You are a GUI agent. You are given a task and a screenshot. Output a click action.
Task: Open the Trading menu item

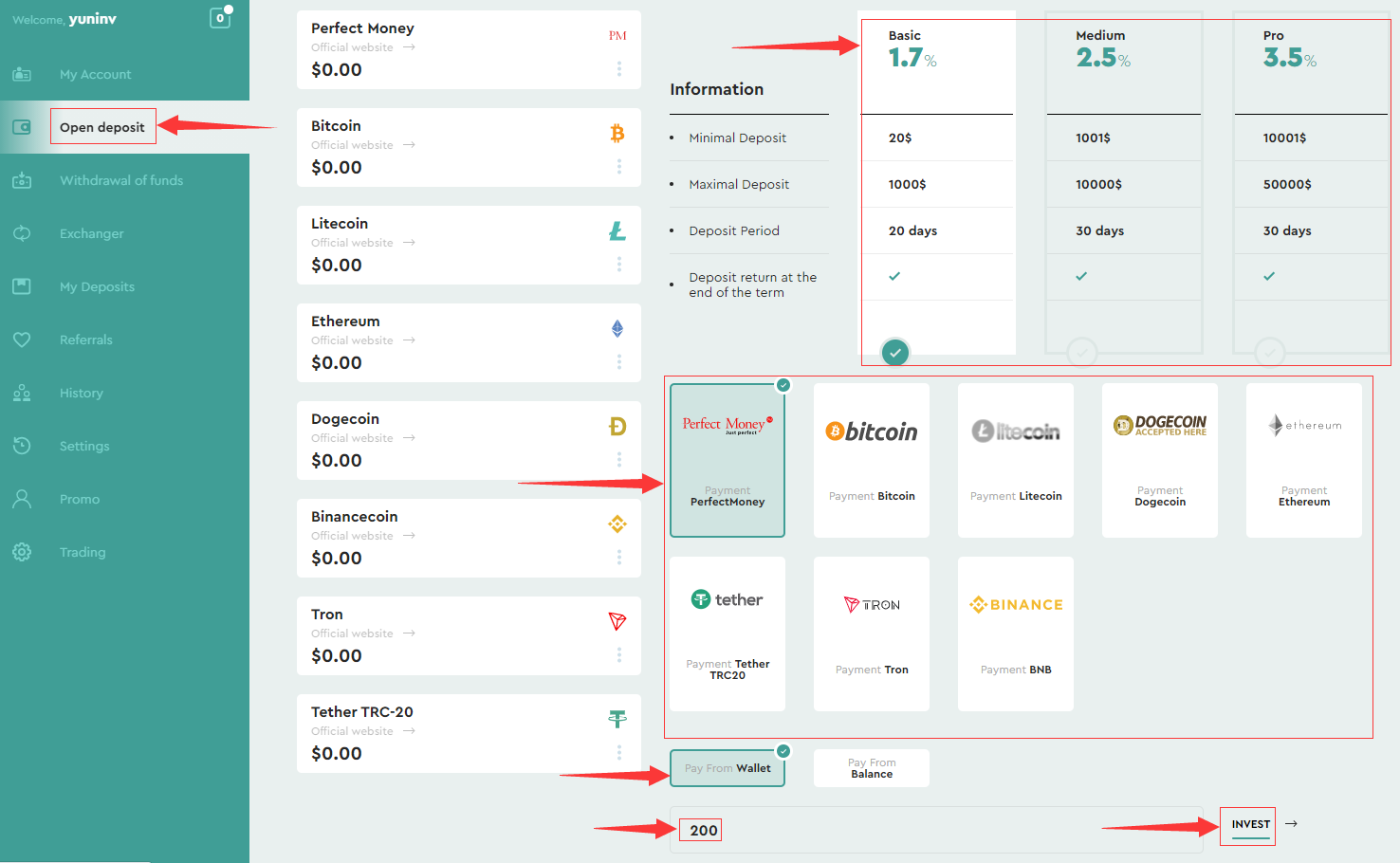point(83,552)
